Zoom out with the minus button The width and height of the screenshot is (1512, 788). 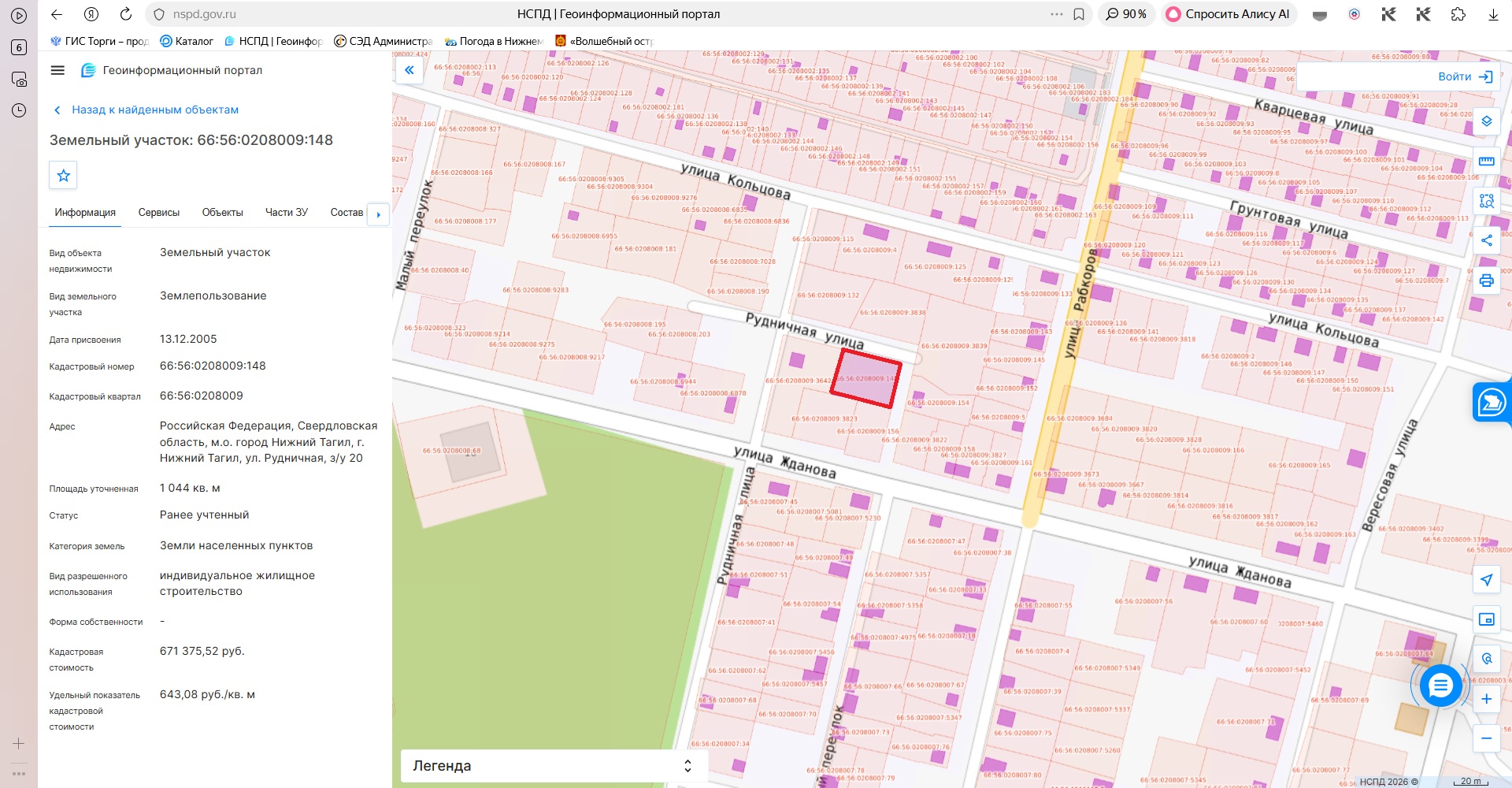1486,738
